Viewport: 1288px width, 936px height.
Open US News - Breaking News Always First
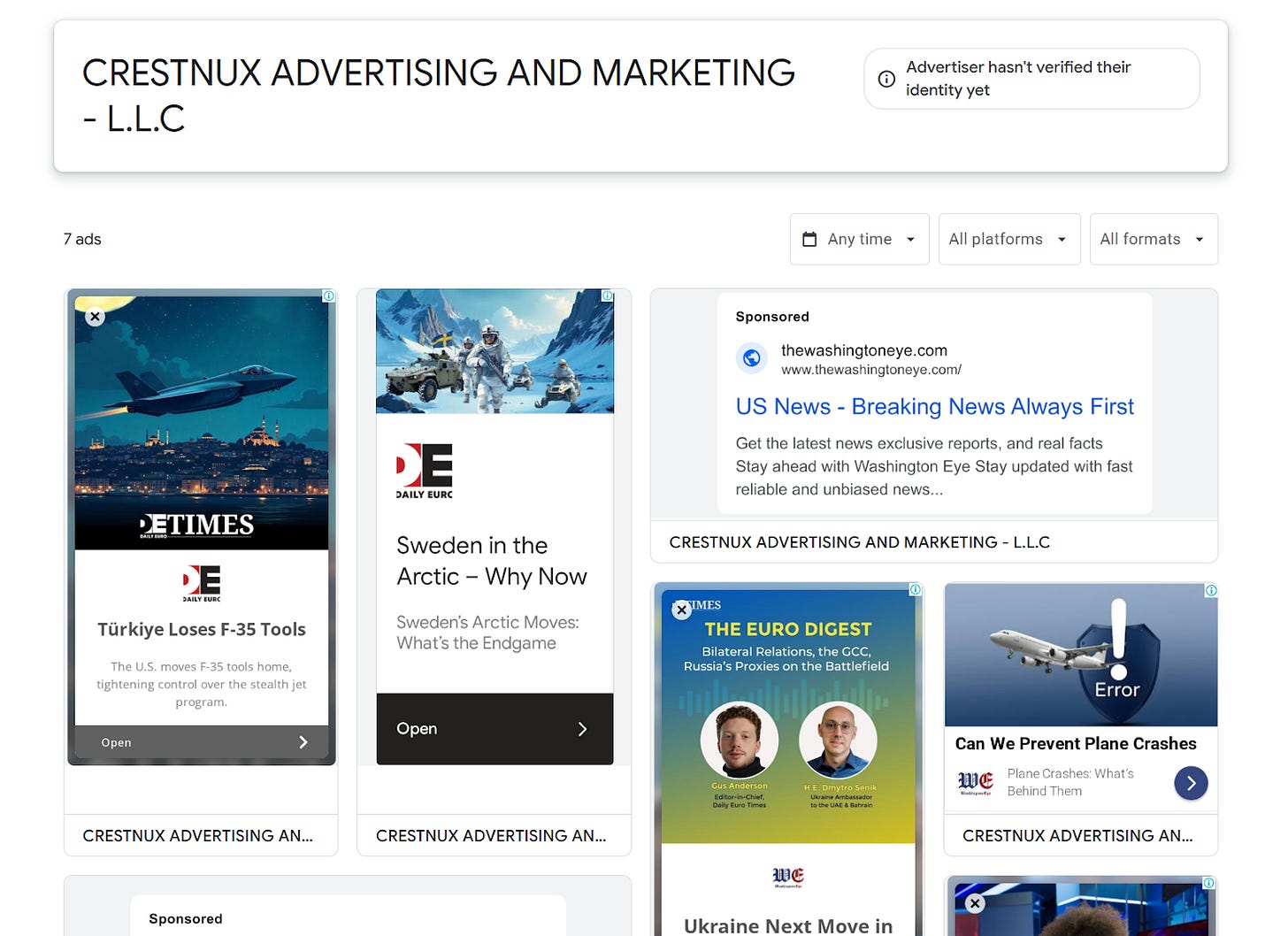tap(934, 407)
